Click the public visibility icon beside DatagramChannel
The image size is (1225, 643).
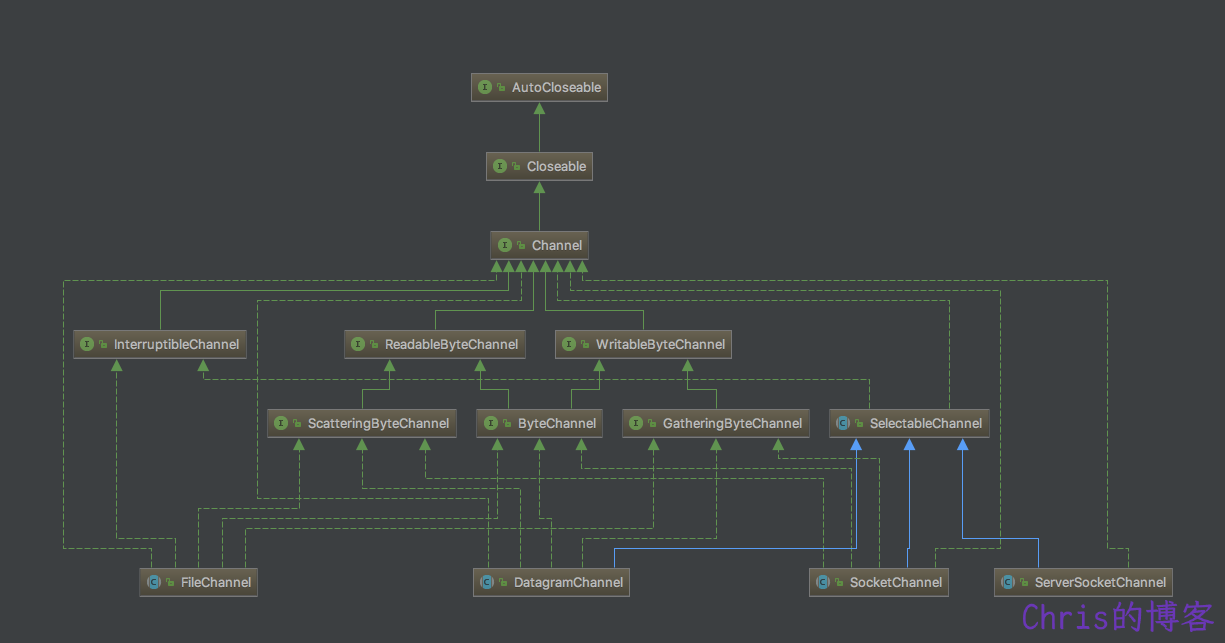click(x=503, y=582)
